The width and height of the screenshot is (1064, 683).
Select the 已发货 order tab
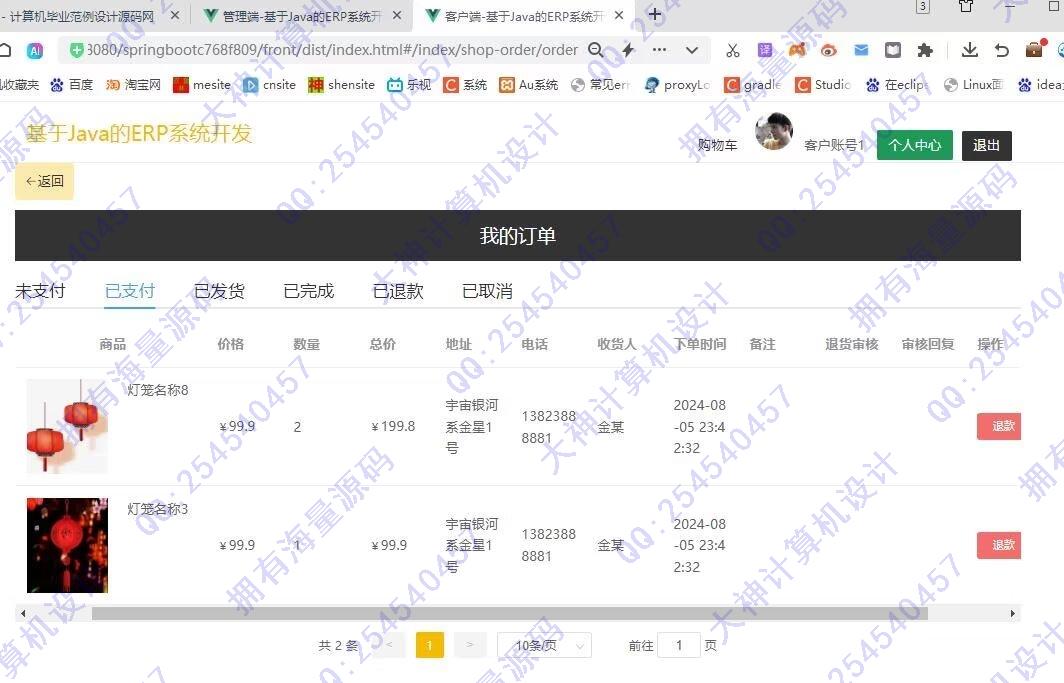coord(219,291)
